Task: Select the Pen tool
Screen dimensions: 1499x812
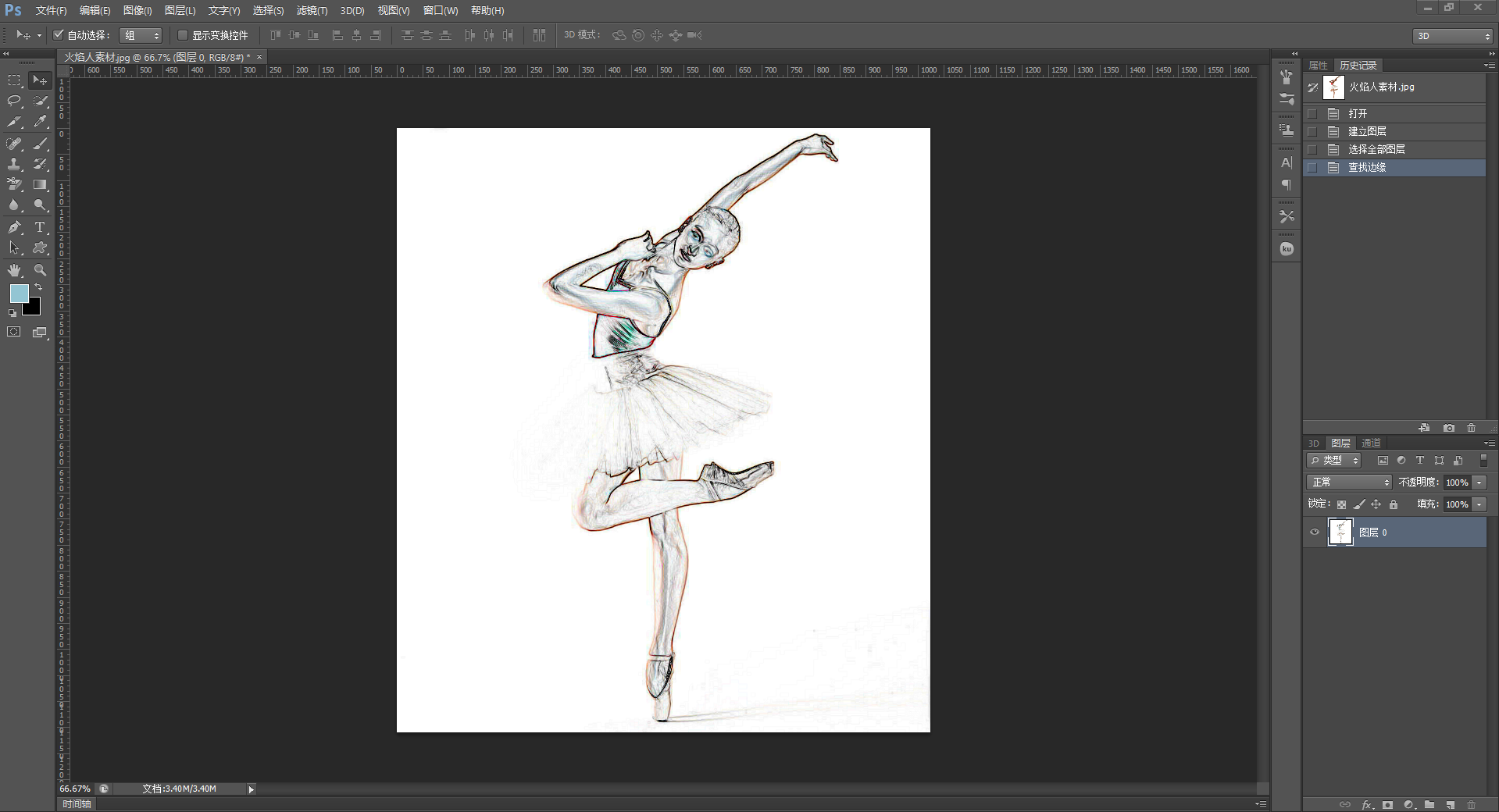Action: [x=14, y=227]
